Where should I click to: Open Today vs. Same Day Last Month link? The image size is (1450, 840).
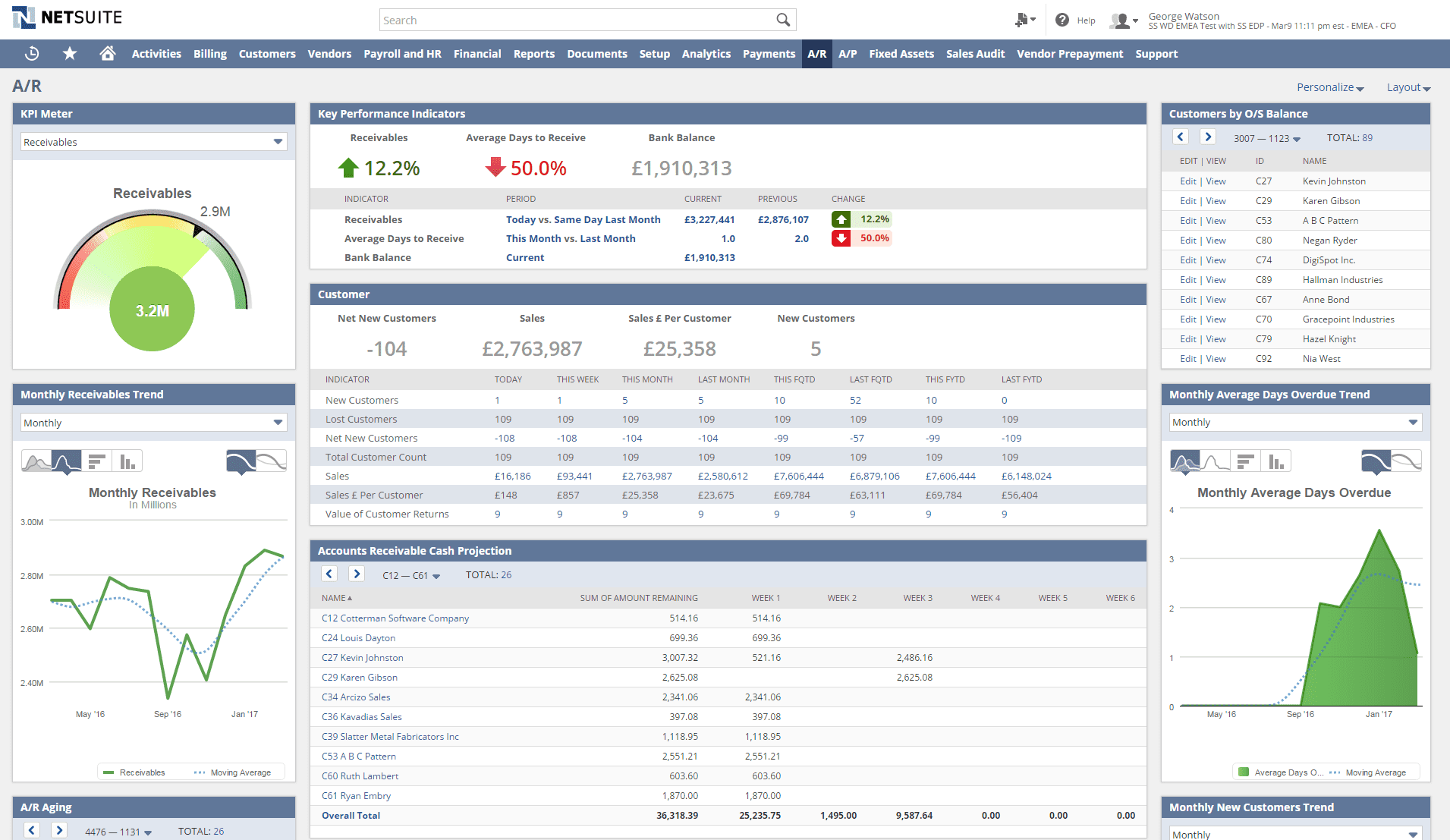pos(583,219)
